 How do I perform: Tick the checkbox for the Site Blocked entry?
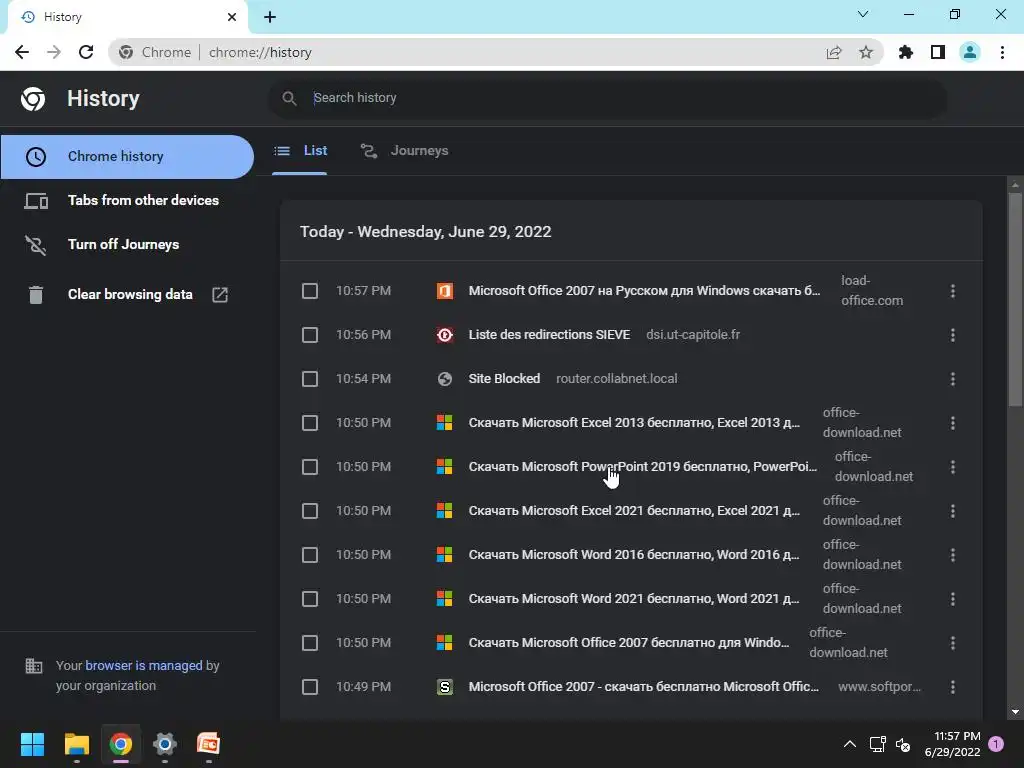coord(310,379)
